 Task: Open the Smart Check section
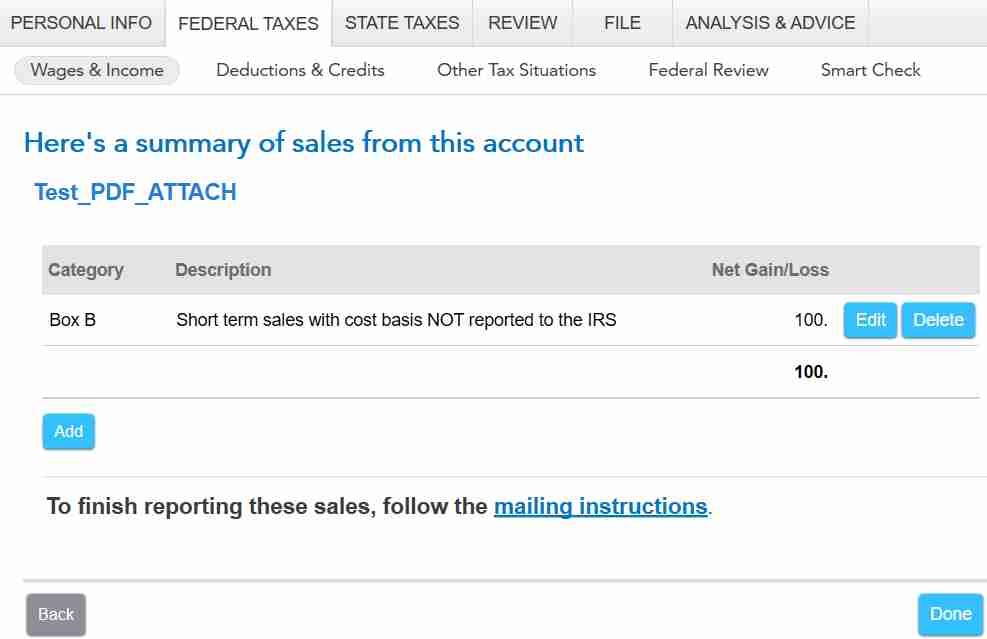[x=870, y=70]
